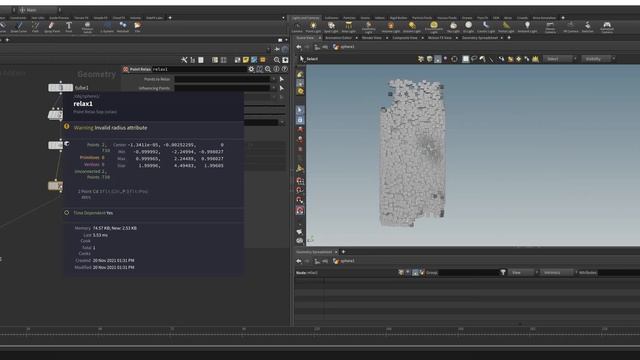Select the Sky Light shelf tool
The image size is (640, 360).
(x=453, y=27)
